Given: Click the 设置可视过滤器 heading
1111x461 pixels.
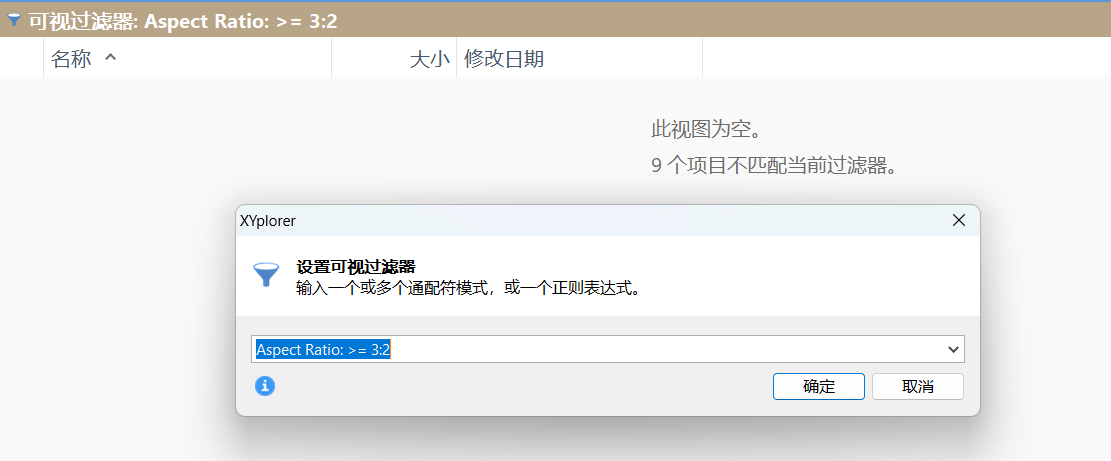Looking at the screenshot, I should pyautogui.click(x=356, y=267).
